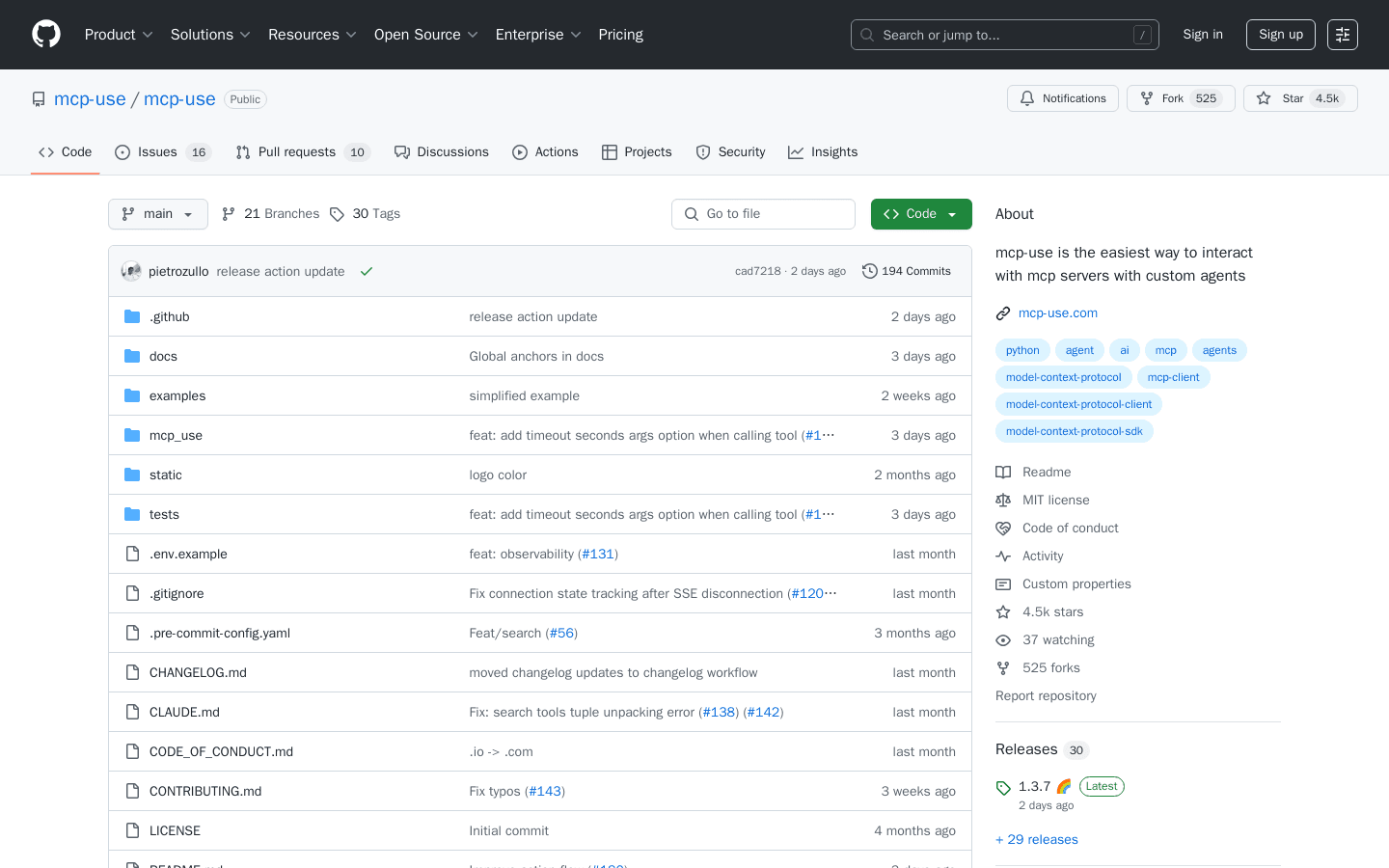Click the MIT license scales icon
The image size is (1389, 868).
[x=1003, y=500]
